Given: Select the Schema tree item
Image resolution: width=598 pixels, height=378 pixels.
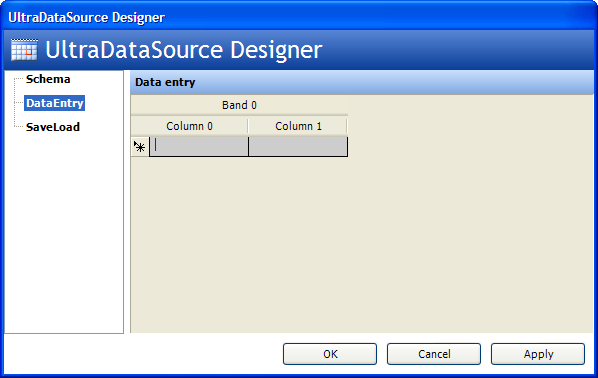Looking at the screenshot, I should [48, 79].
